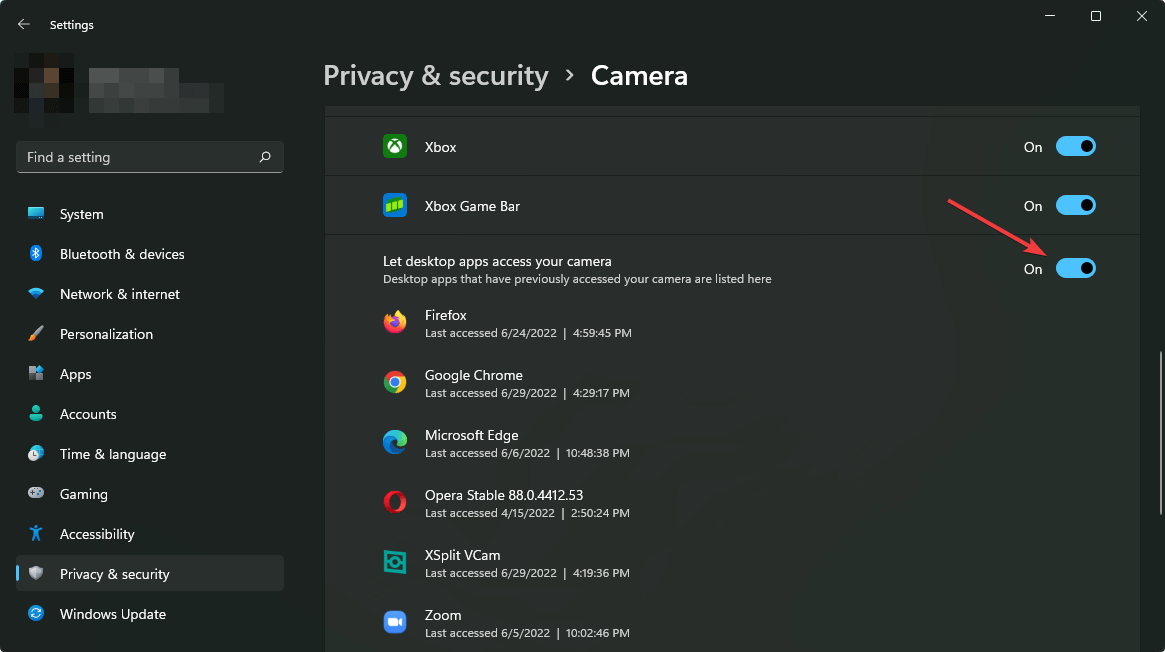Viewport: 1165px width, 652px height.
Task: Click the Firefox app icon
Action: tap(395, 323)
